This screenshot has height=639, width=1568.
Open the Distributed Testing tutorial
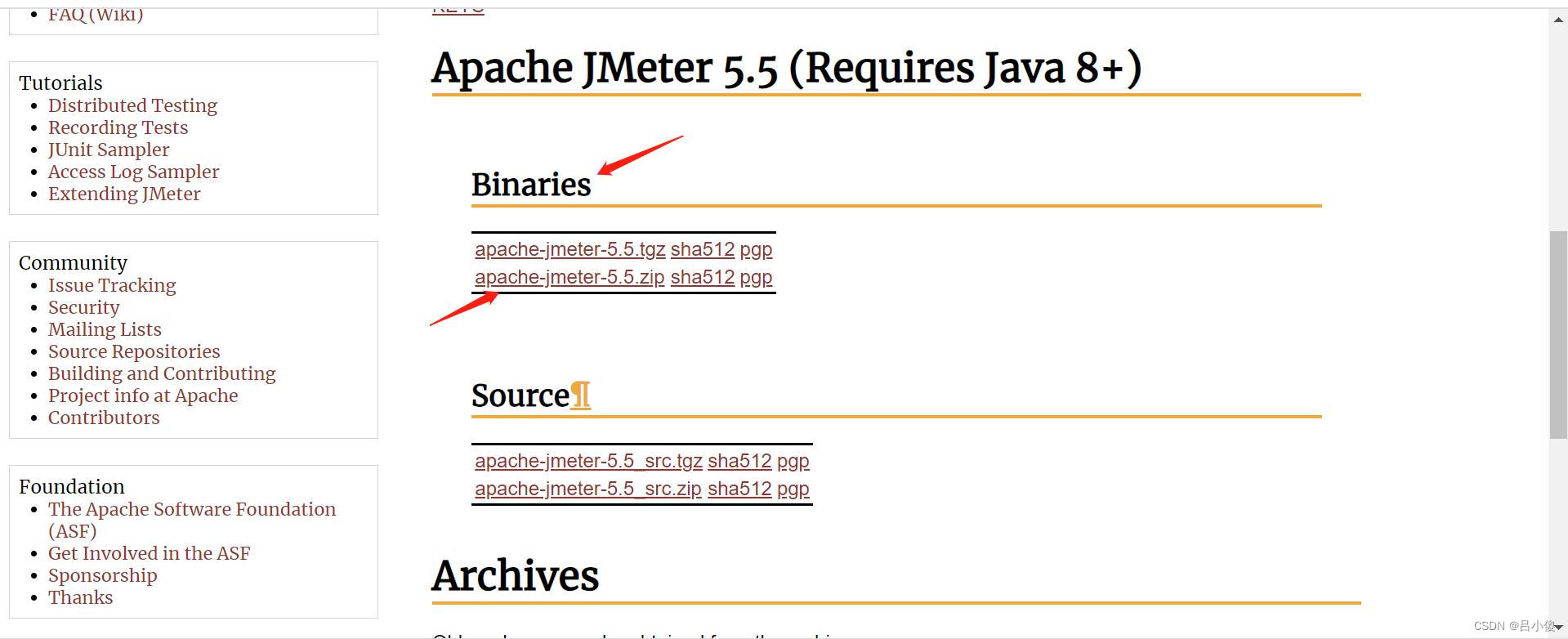(132, 105)
